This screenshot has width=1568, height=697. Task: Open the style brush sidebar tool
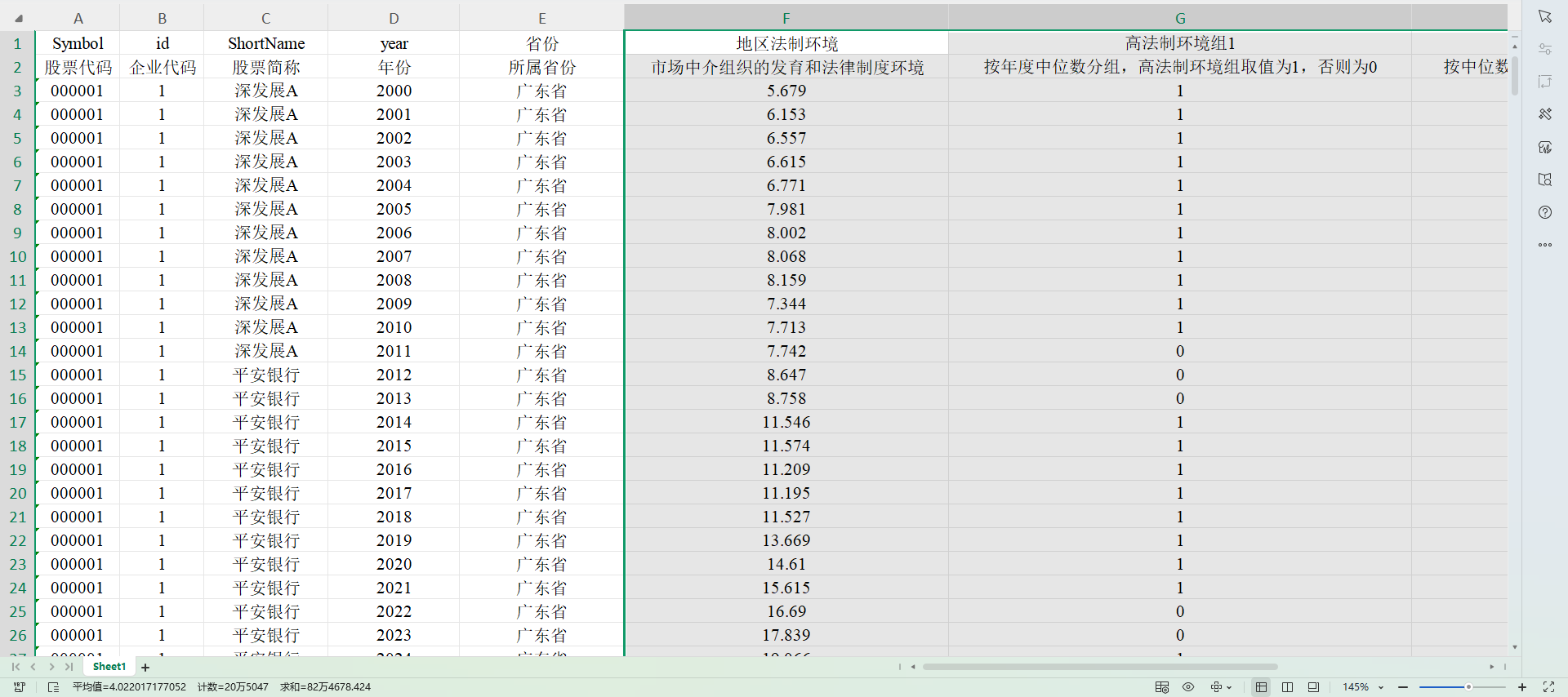pyautogui.click(x=1544, y=114)
